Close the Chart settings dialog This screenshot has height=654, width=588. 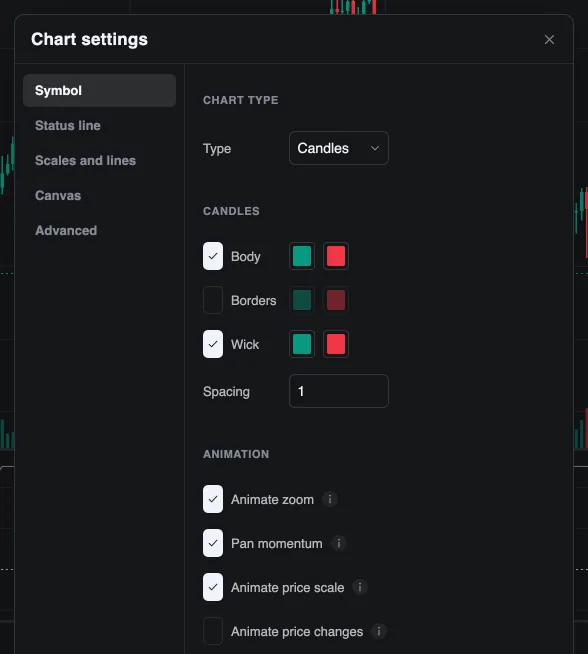[x=549, y=40]
